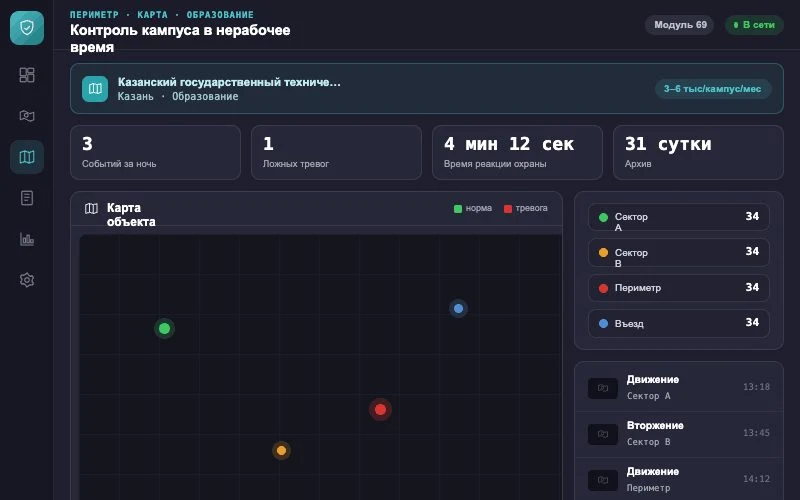Open the reports document icon in the sidebar

27,198
